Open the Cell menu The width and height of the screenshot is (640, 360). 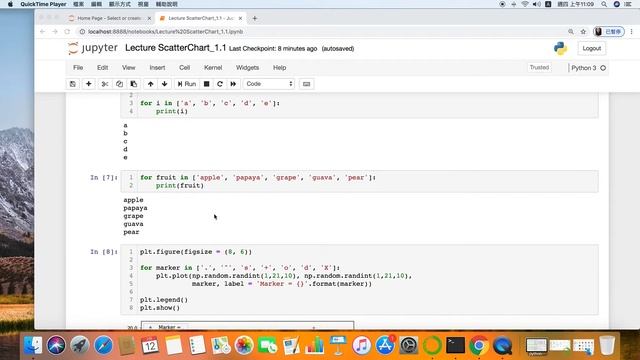tap(184, 68)
